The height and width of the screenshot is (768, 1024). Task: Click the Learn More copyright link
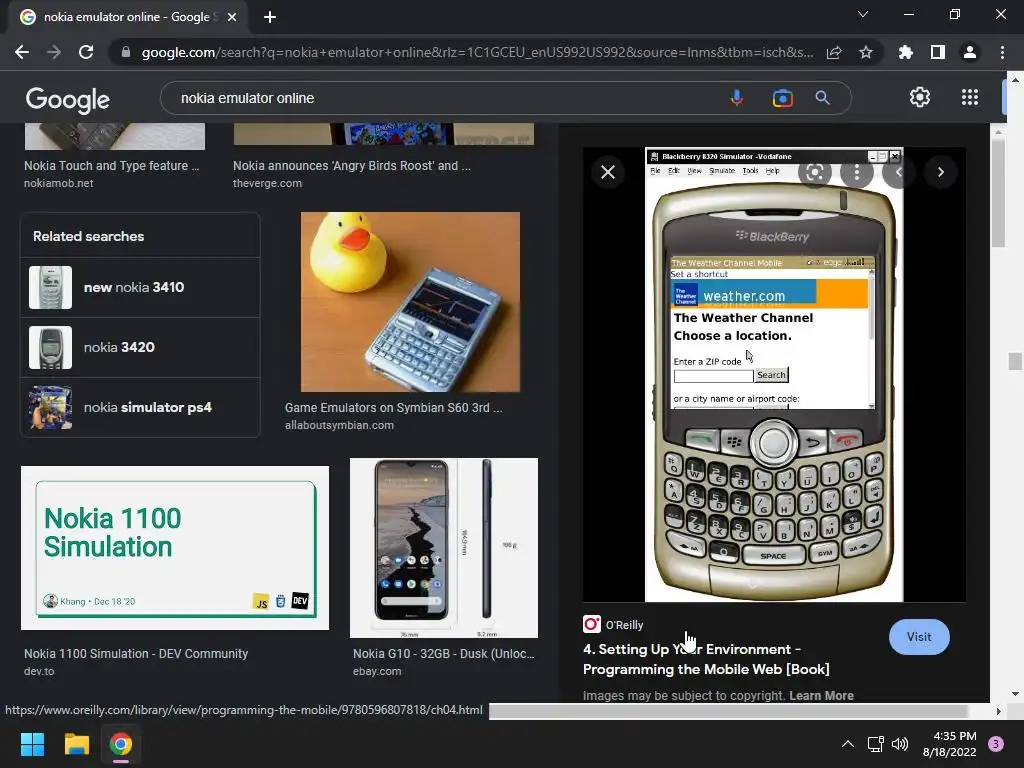(821, 696)
